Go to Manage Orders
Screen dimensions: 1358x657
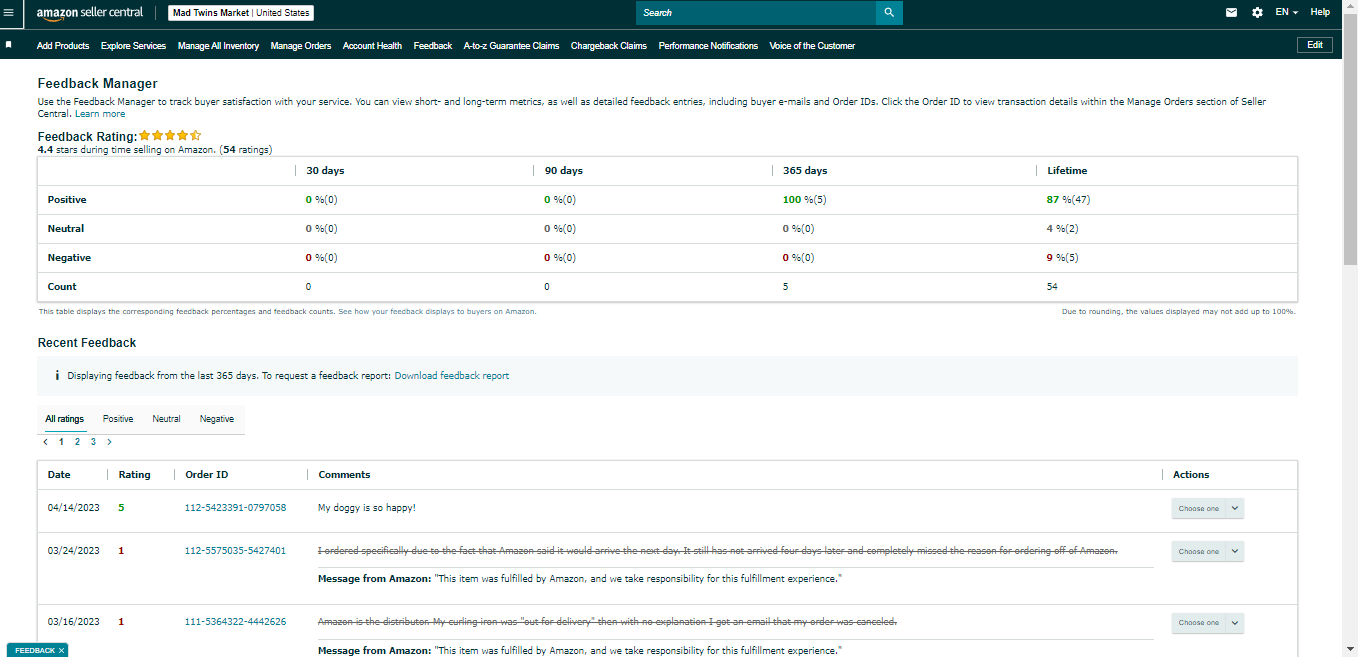[x=301, y=46]
